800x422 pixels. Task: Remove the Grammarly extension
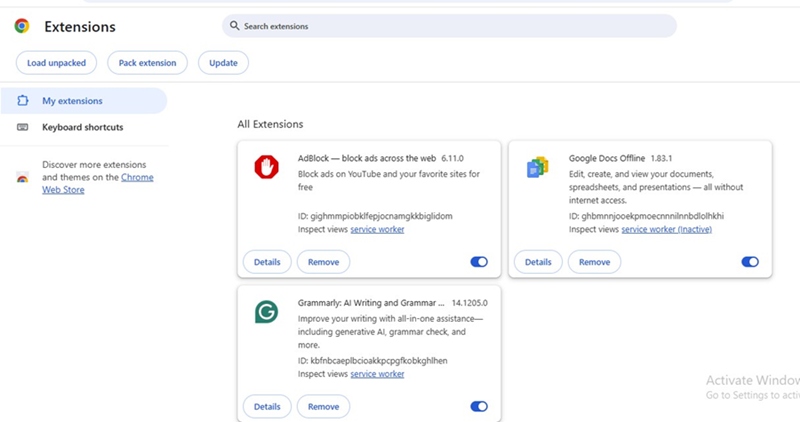click(323, 406)
